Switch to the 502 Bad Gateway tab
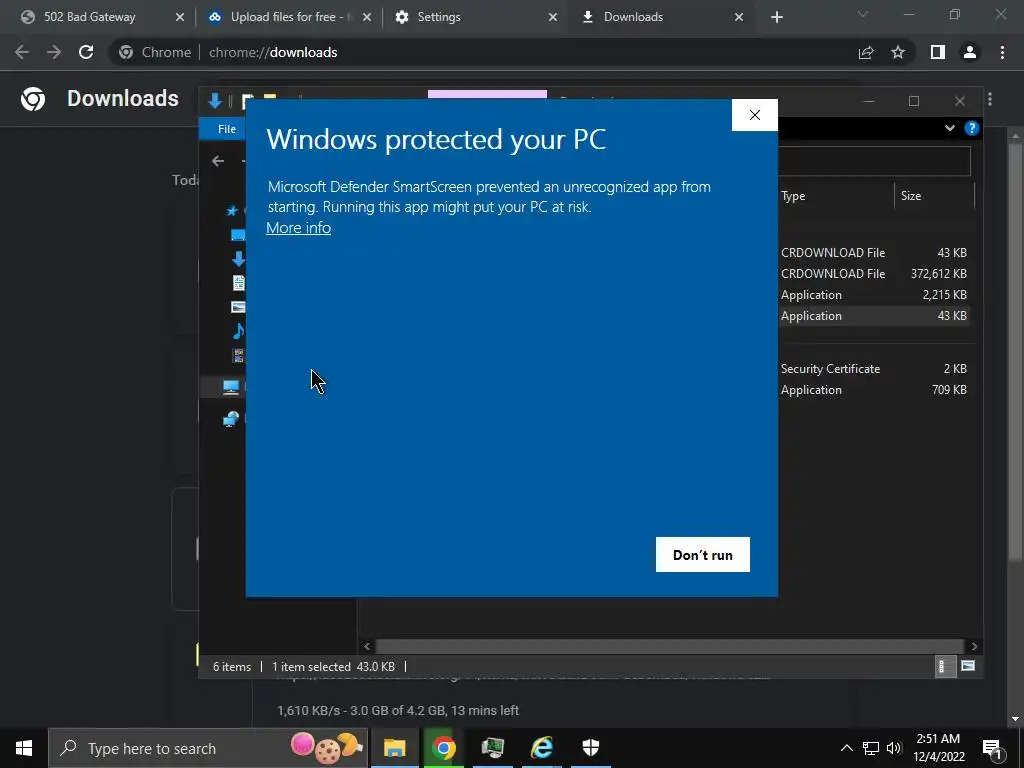 (103, 17)
